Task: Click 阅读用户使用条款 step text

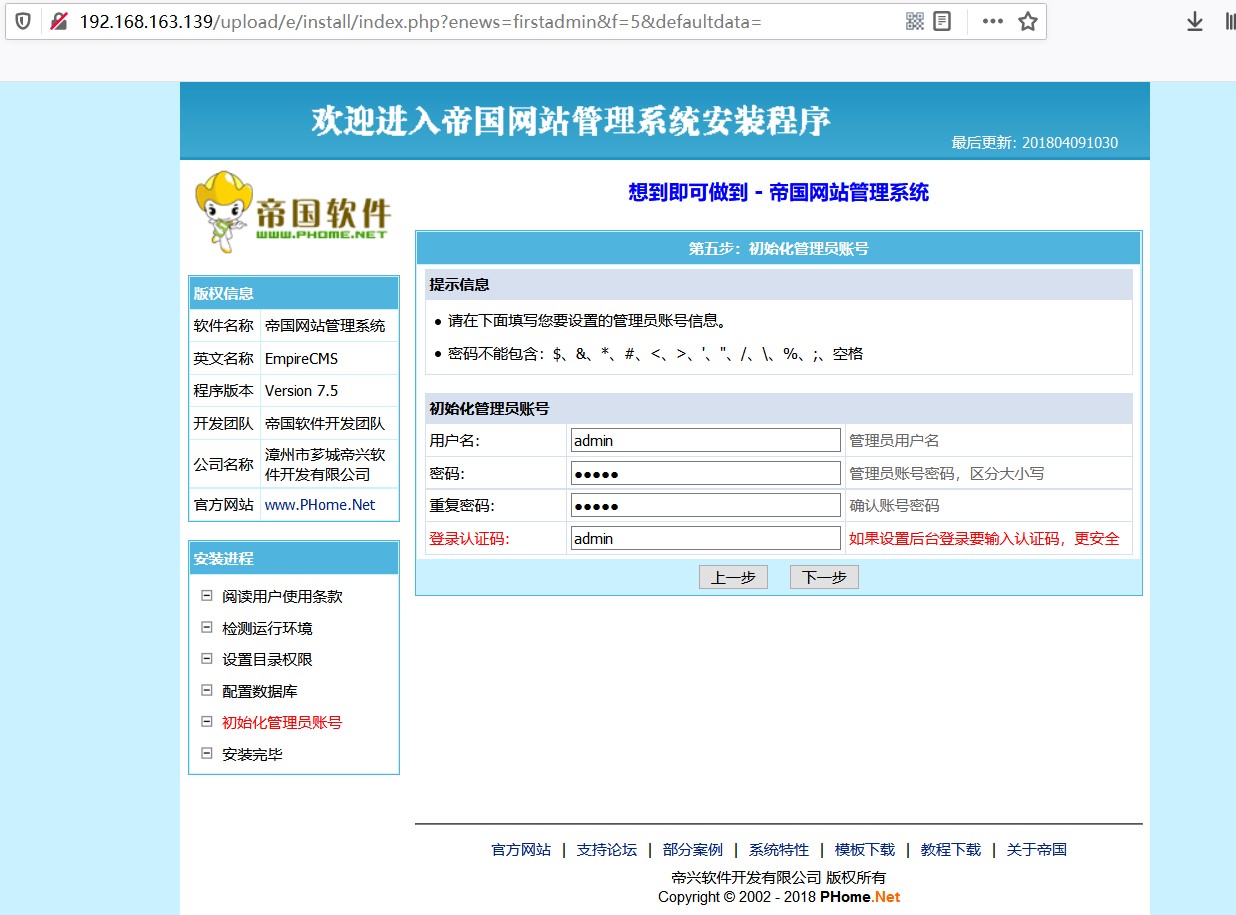Action: (x=282, y=596)
